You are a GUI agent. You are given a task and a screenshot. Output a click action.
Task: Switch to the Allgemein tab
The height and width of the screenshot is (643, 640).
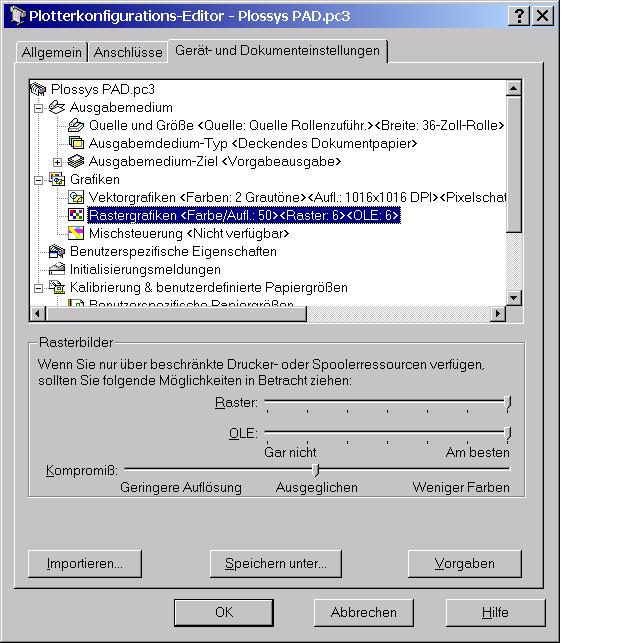pyautogui.click(x=52, y=52)
